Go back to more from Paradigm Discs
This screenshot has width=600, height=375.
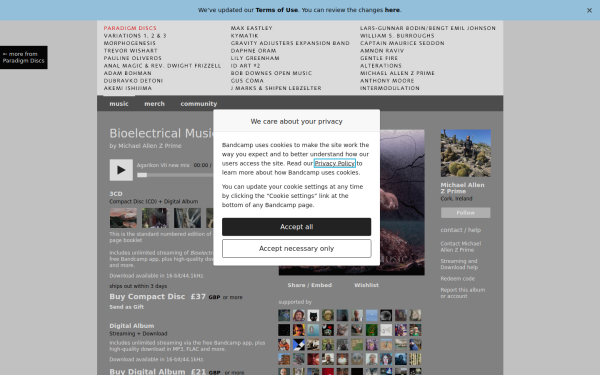pos(24,57)
